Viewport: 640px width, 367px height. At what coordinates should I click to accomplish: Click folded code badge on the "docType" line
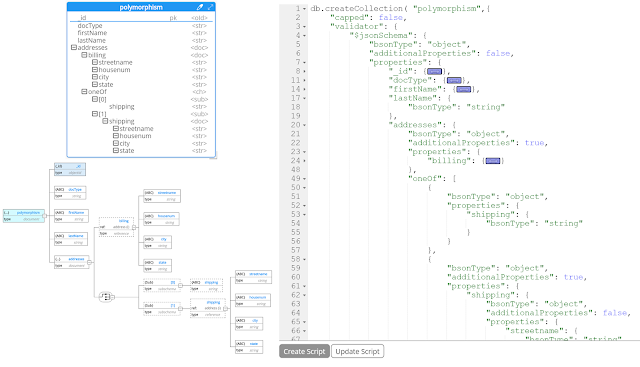click(x=454, y=80)
